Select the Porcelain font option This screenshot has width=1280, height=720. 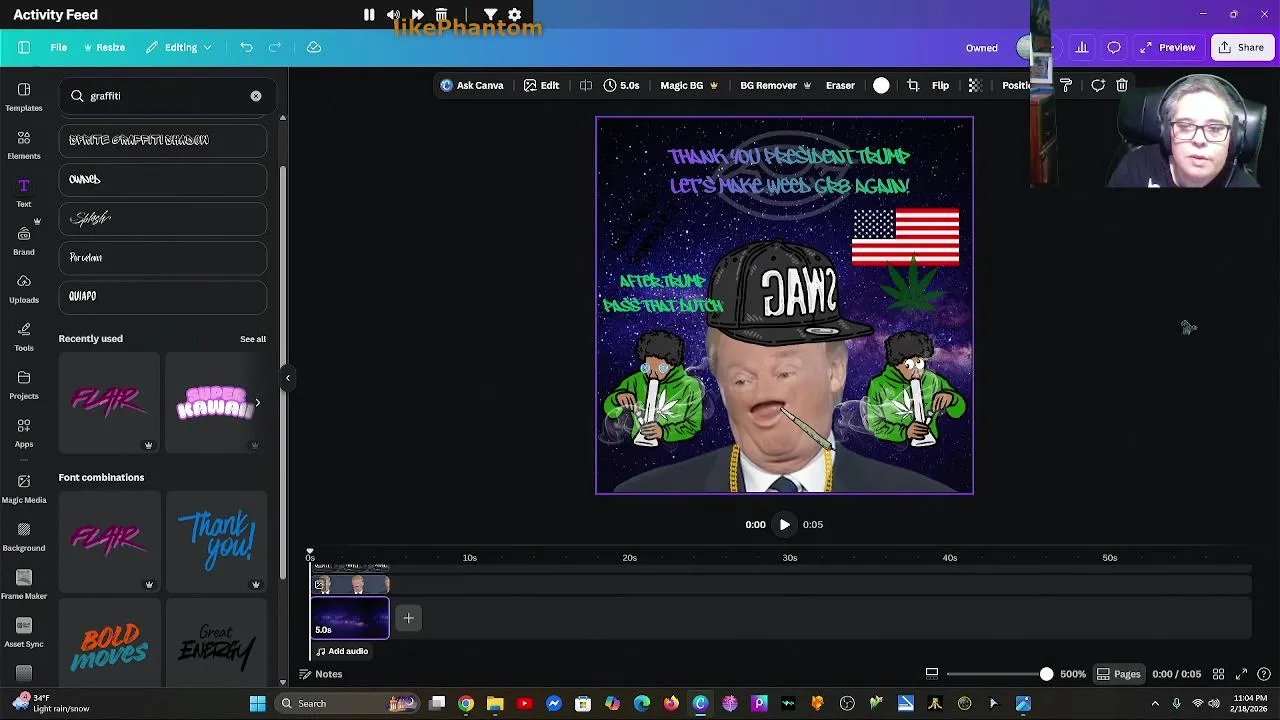tap(163, 257)
